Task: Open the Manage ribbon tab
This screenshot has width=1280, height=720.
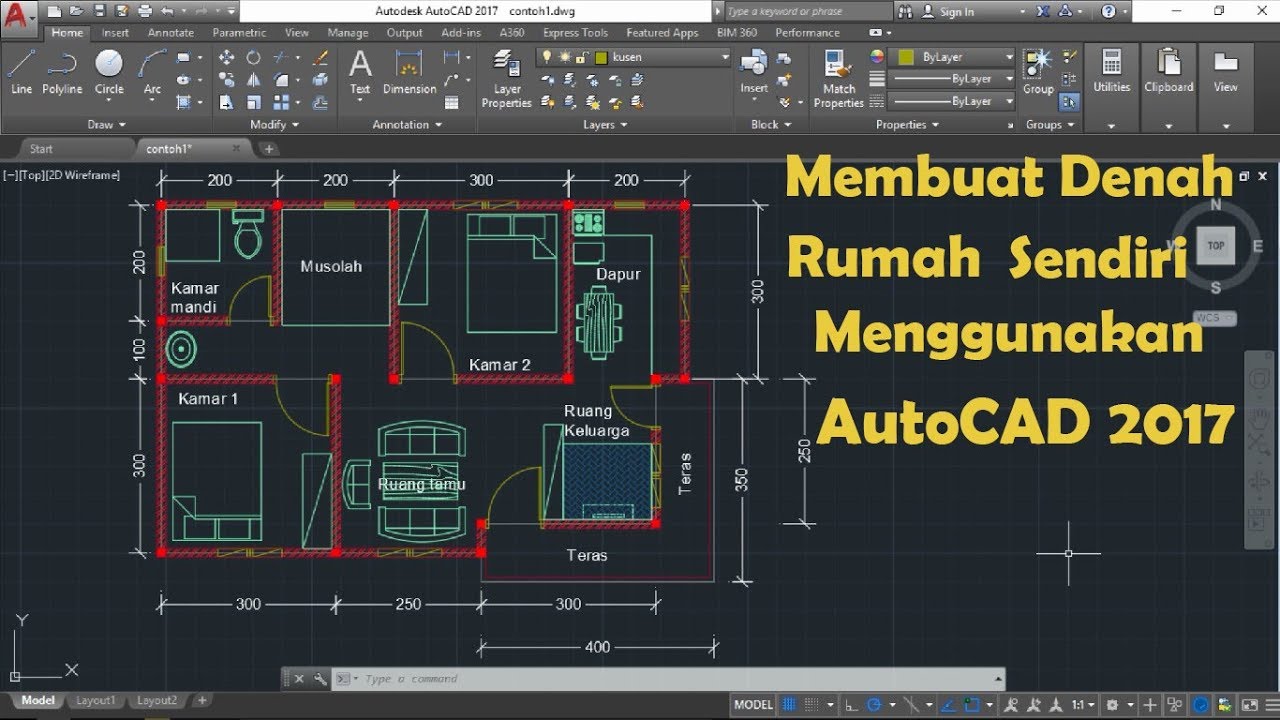Action: [x=347, y=32]
